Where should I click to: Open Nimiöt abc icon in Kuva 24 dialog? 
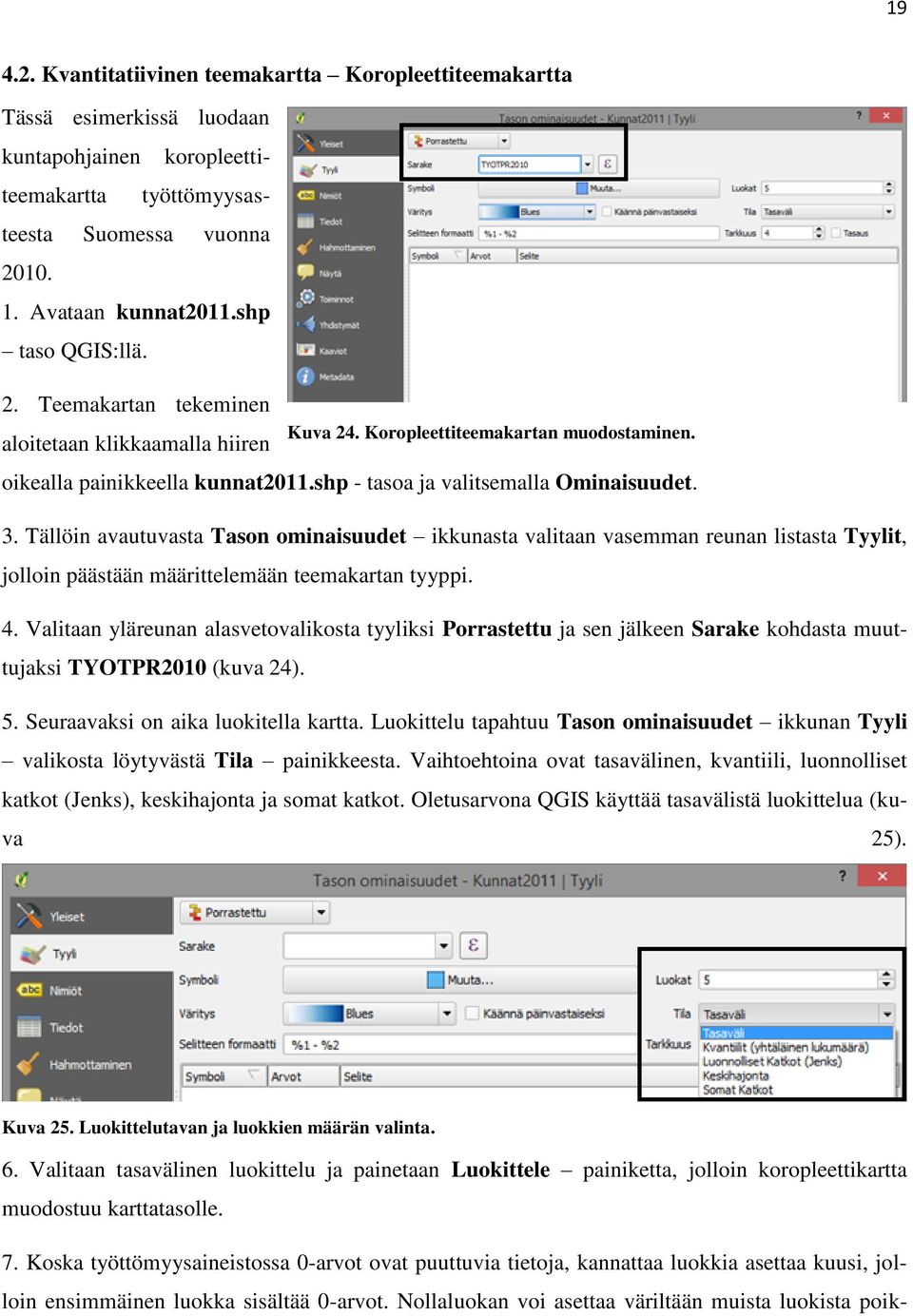pos(306,195)
